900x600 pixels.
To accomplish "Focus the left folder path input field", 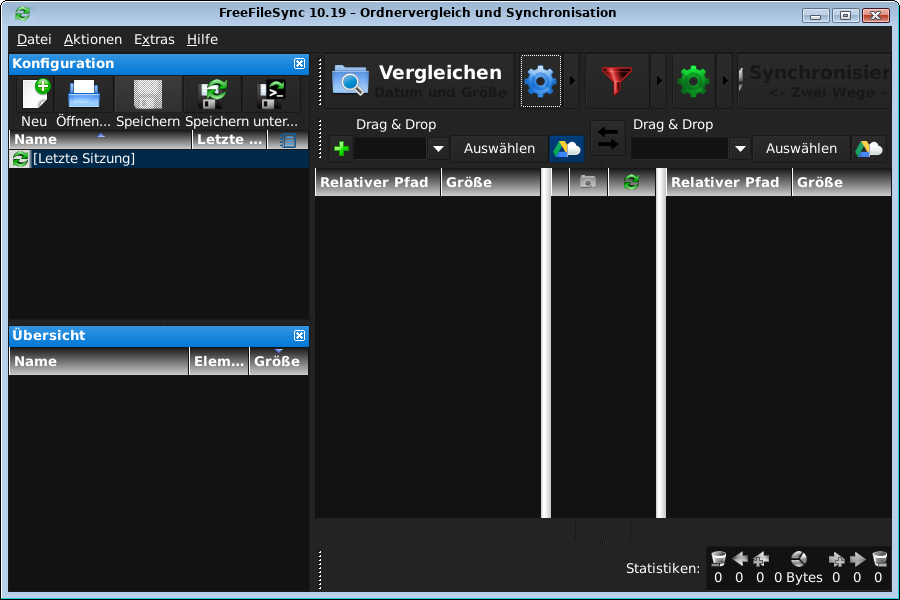I will pyautogui.click(x=390, y=149).
